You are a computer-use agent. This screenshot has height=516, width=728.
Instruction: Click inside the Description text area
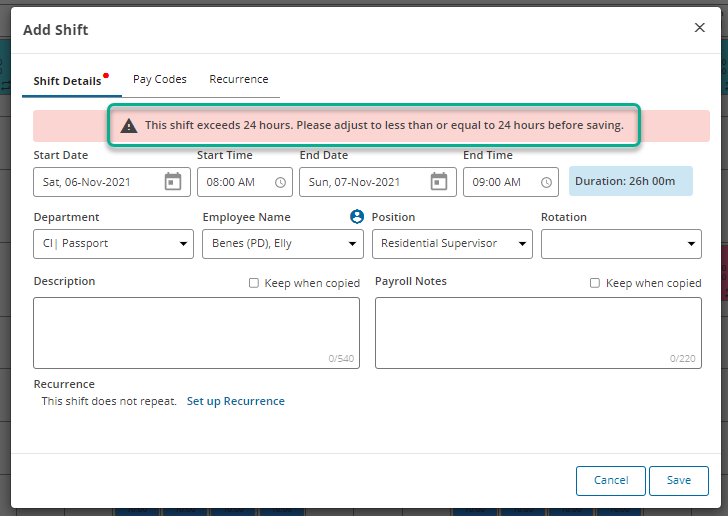click(196, 332)
